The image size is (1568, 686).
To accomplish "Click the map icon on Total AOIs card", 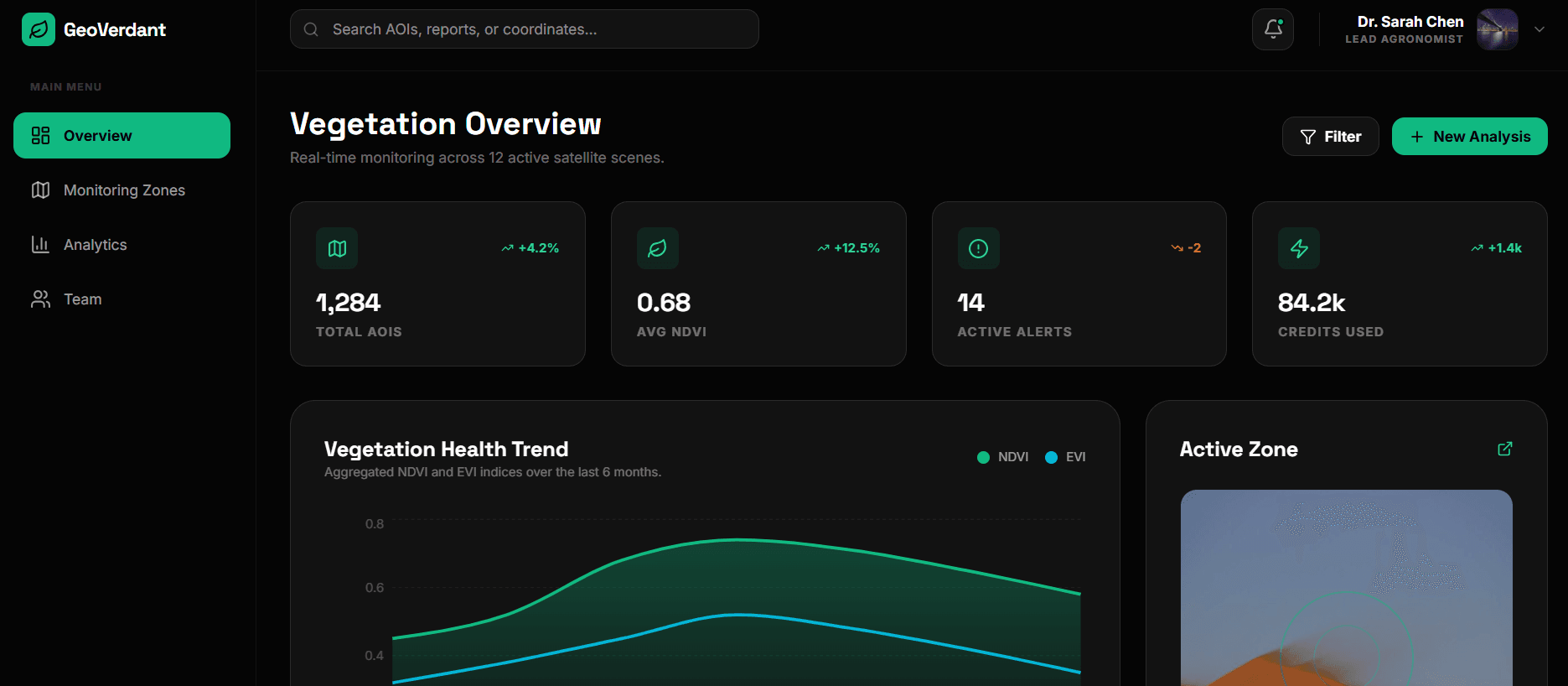I will tap(337, 248).
